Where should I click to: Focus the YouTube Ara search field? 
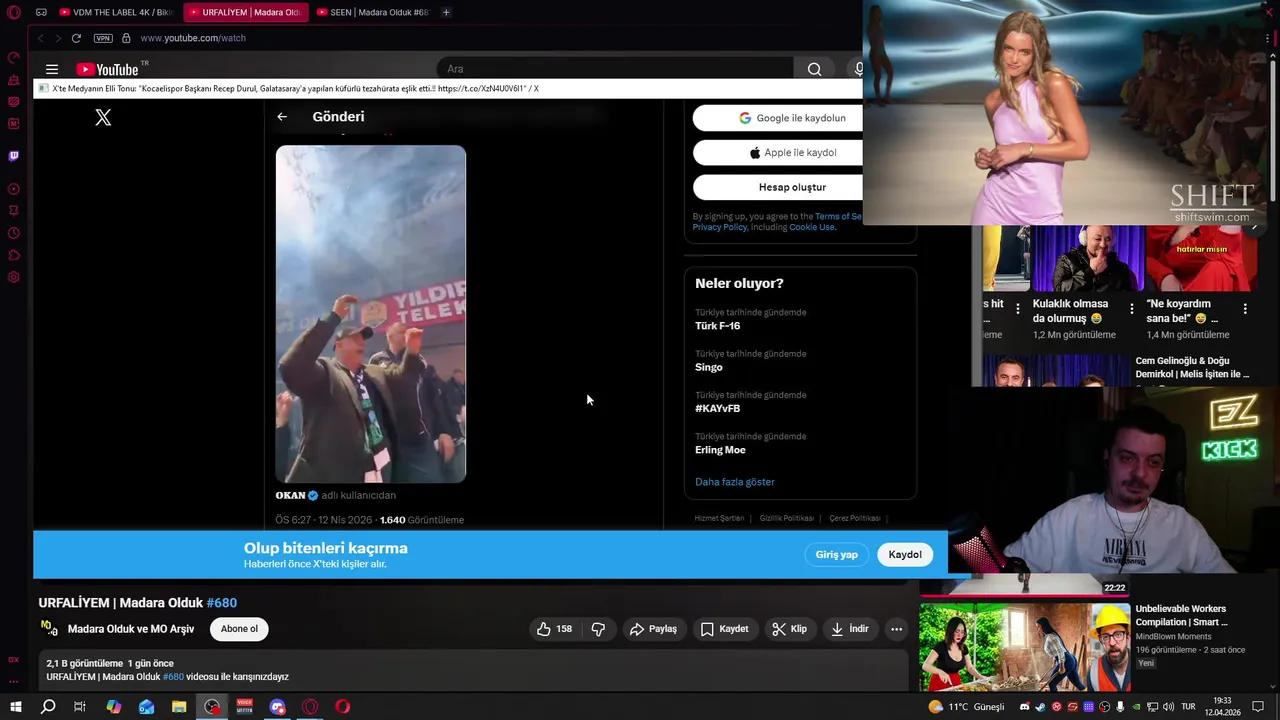point(615,69)
